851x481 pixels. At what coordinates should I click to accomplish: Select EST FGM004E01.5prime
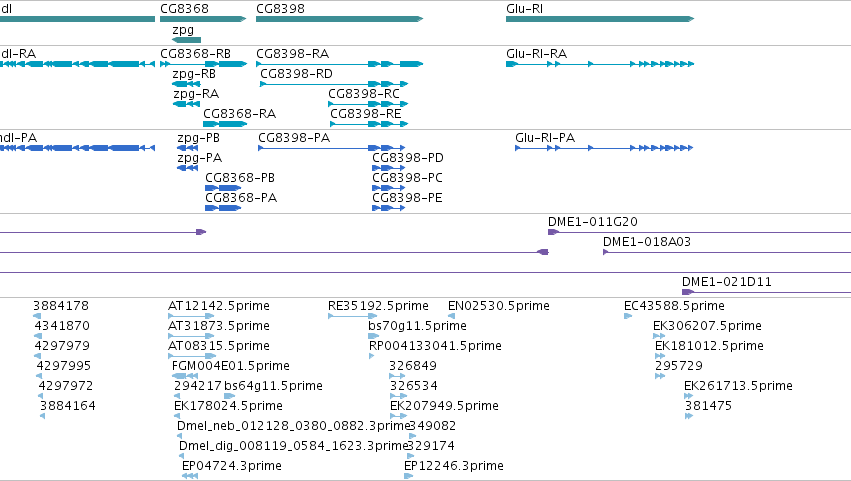click(x=231, y=366)
